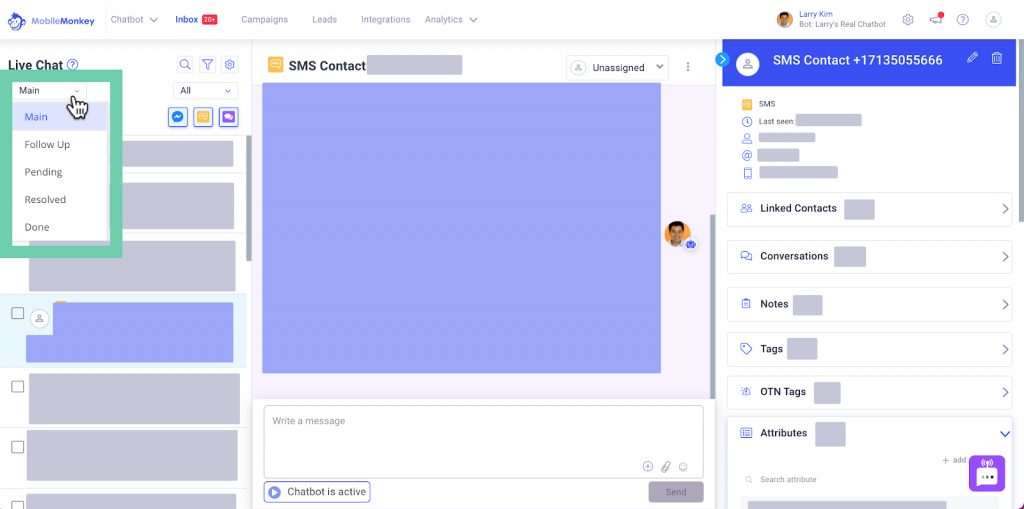Open the Live Chat search icon
The height and width of the screenshot is (509, 1024).
[185, 64]
